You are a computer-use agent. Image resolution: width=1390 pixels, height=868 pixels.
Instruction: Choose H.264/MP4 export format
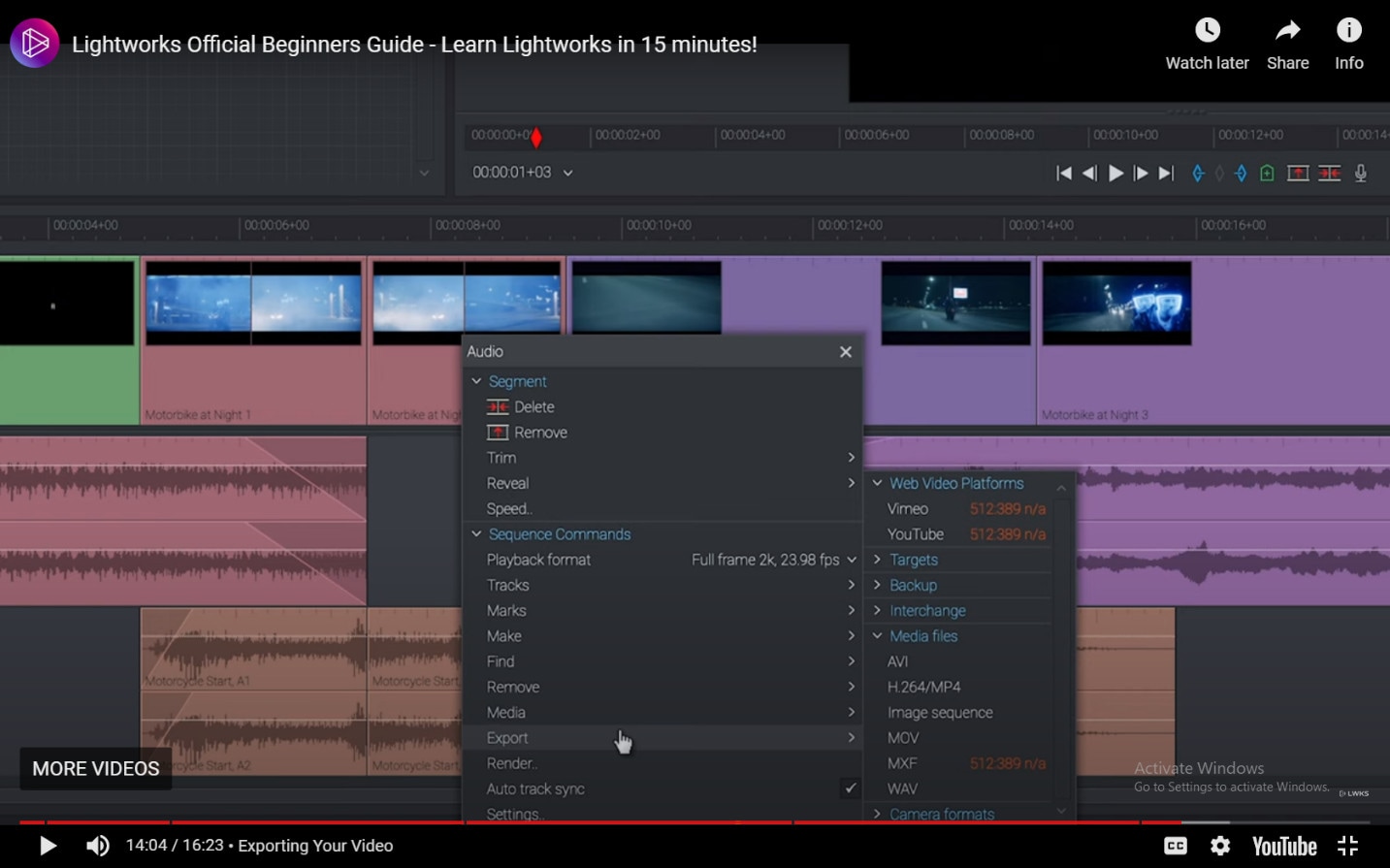click(x=923, y=687)
